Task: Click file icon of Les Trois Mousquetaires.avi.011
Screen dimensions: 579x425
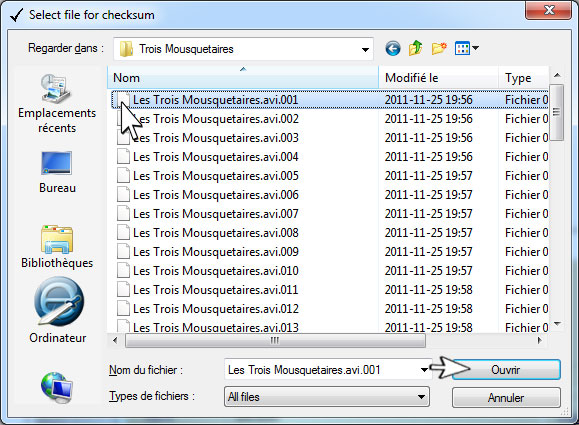Action: click(x=123, y=290)
